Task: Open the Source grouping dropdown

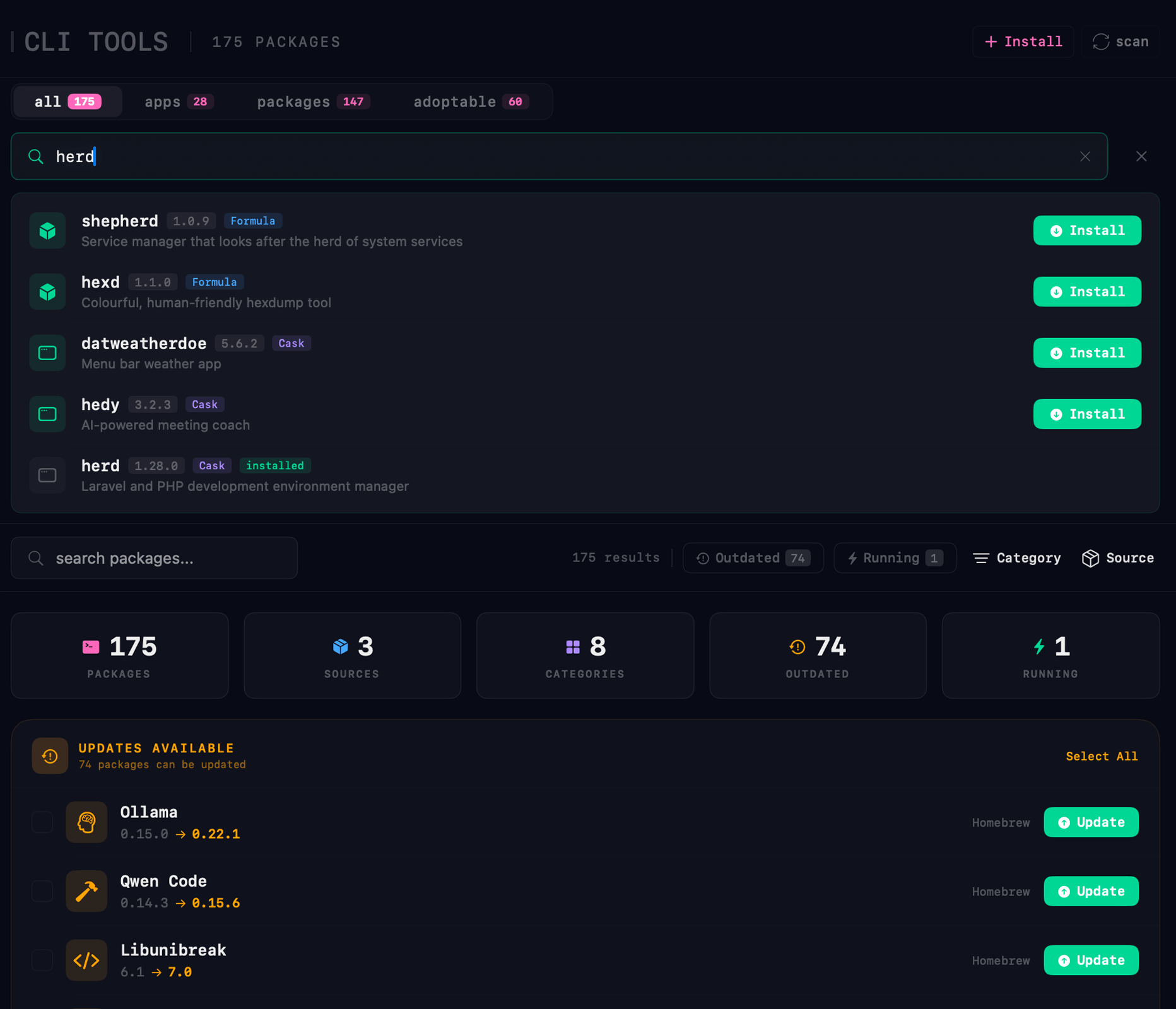Action: point(1118,558)
